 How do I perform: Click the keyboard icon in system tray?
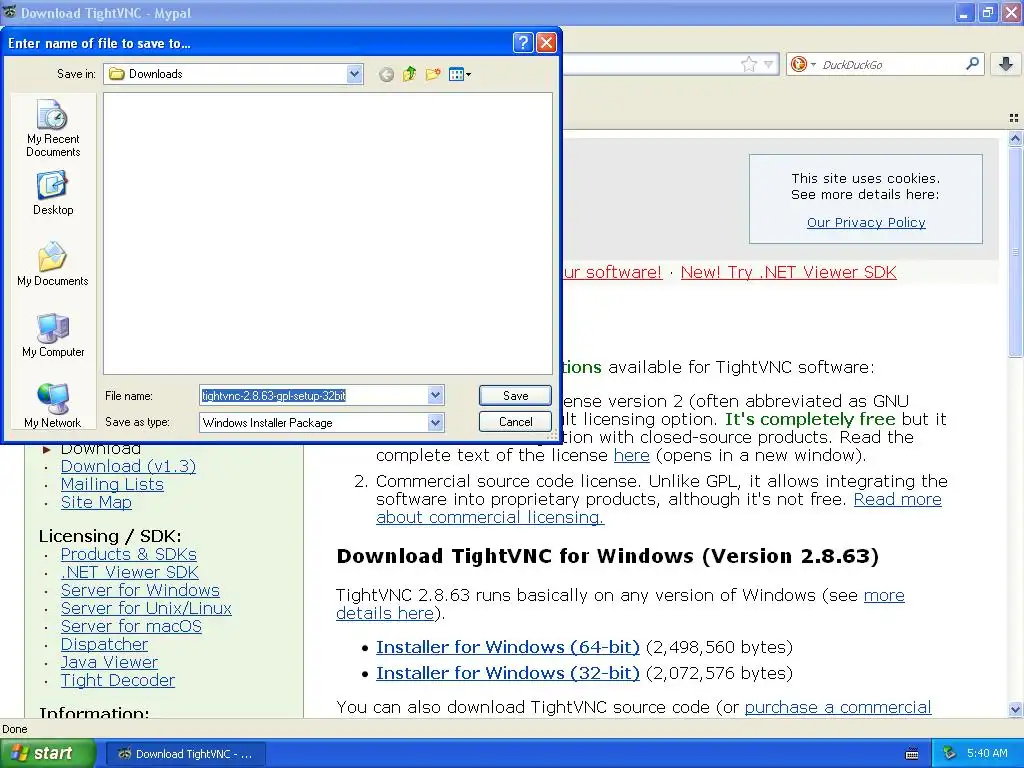[x=912, y=754]
